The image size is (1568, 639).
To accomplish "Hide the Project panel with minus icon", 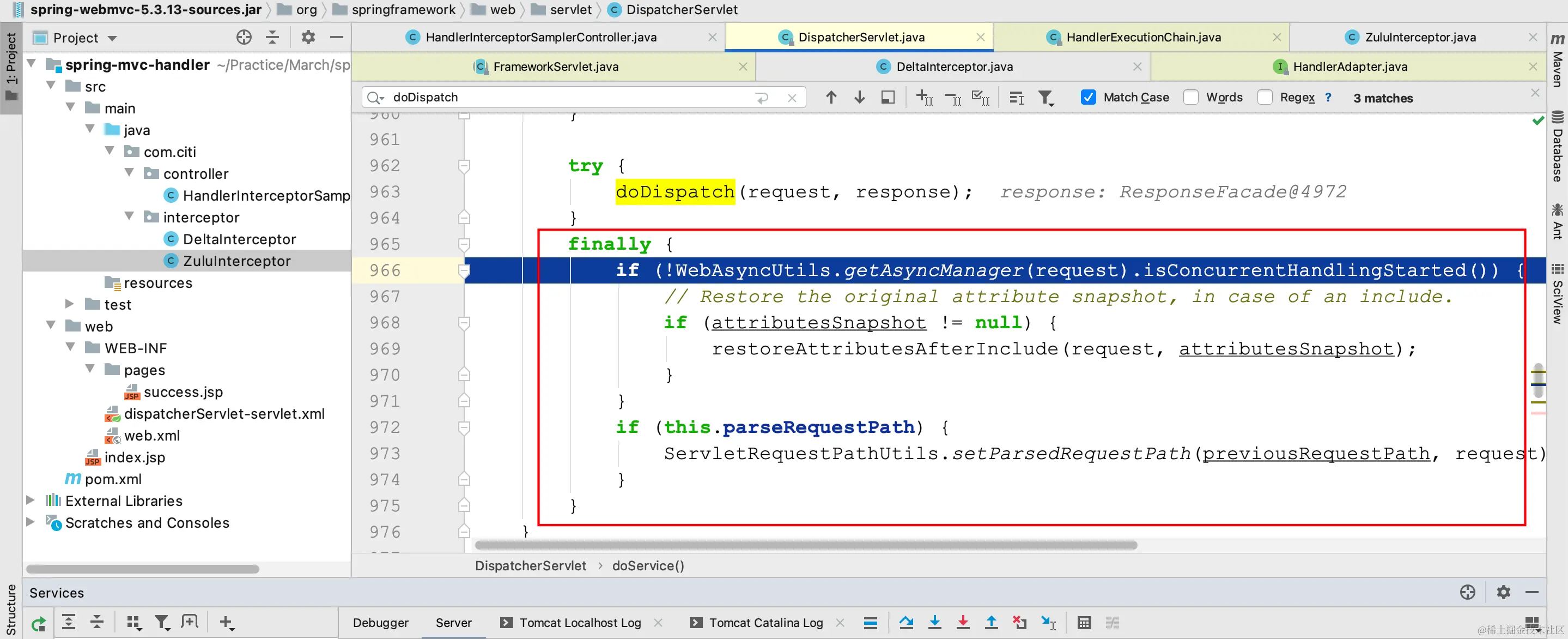I will 337,38.
